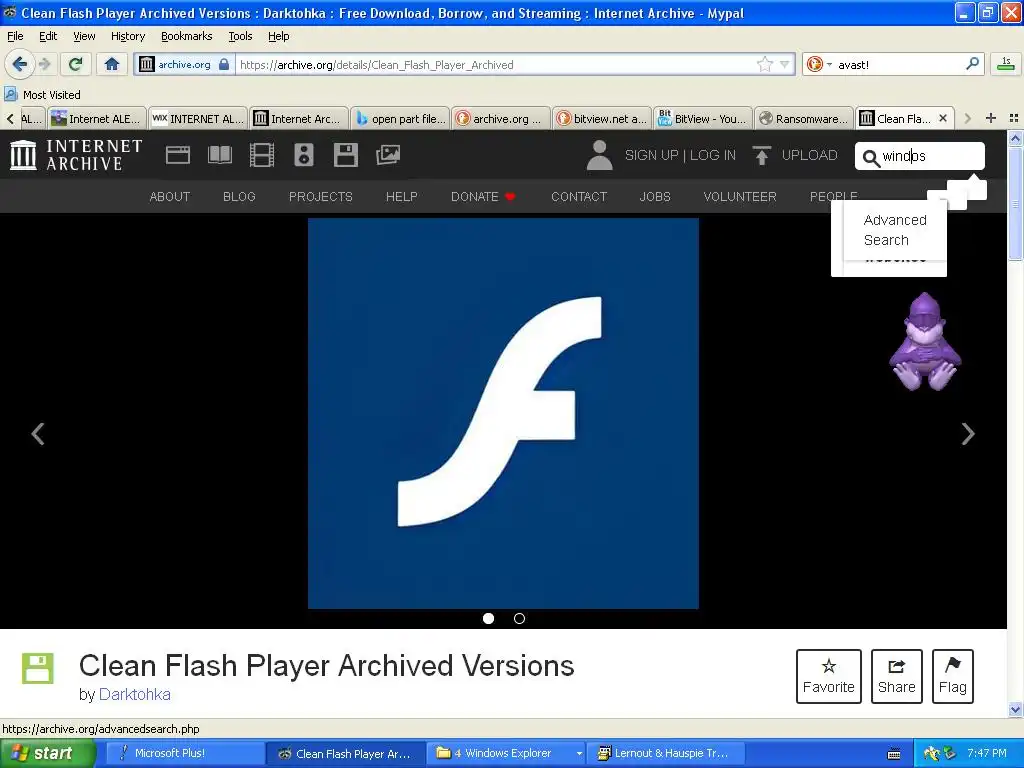Open the Software floppy disk icon
Viewport: 1024px width, 768px height.
[x=345, y=155]
